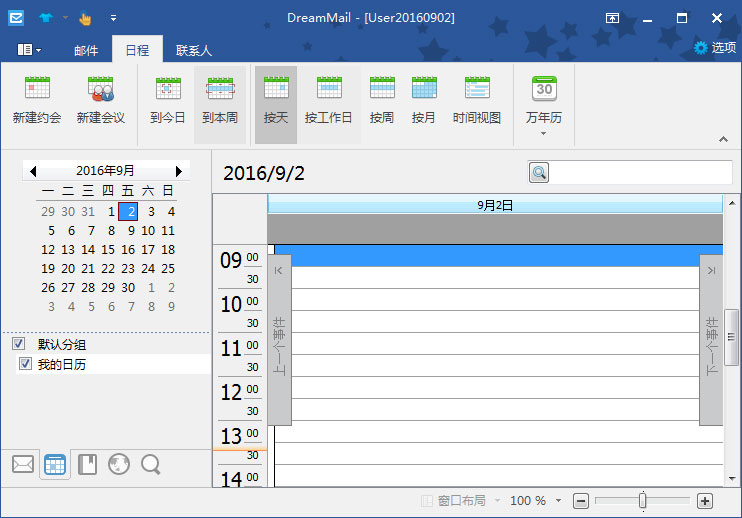Open the layout pane dropdown left of 邮件

[29, 49]
